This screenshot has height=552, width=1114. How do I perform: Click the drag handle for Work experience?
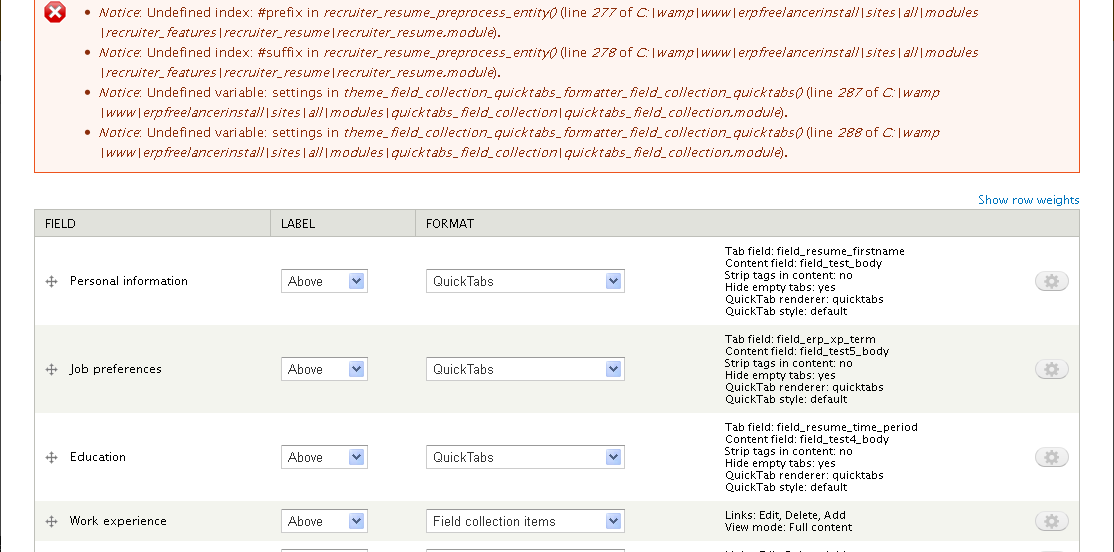pyautogui.click(x=51, y=522)
